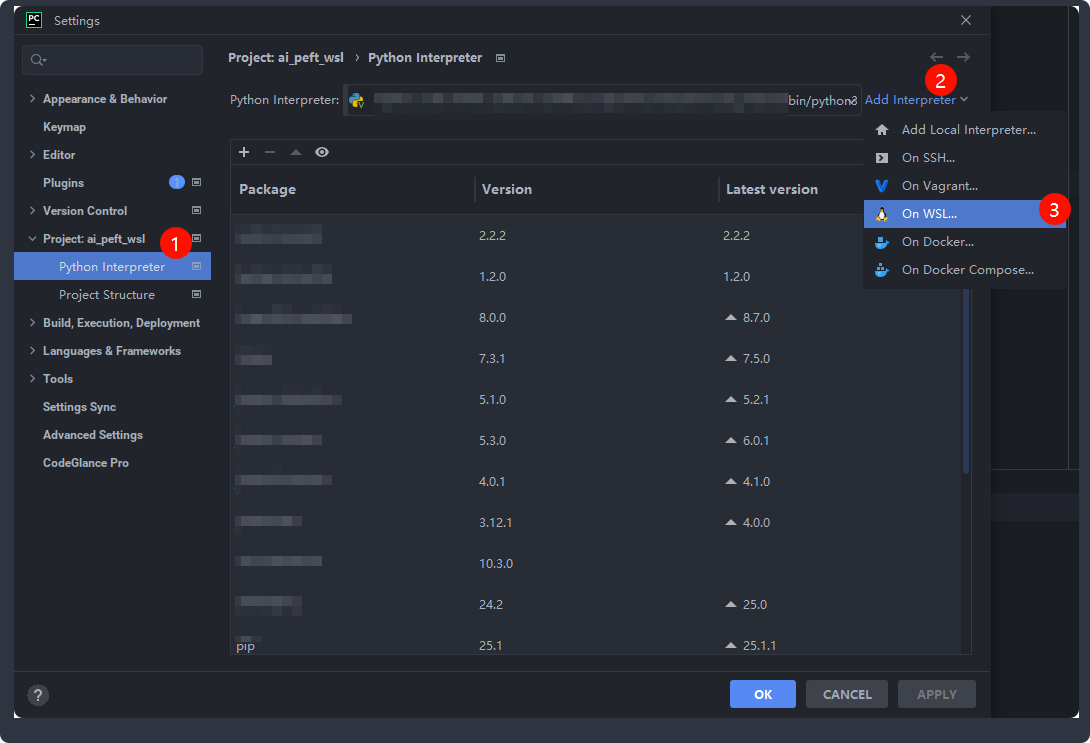
Task: Click the package list vertical scrollbar
Action: click(x=966, y=382)
